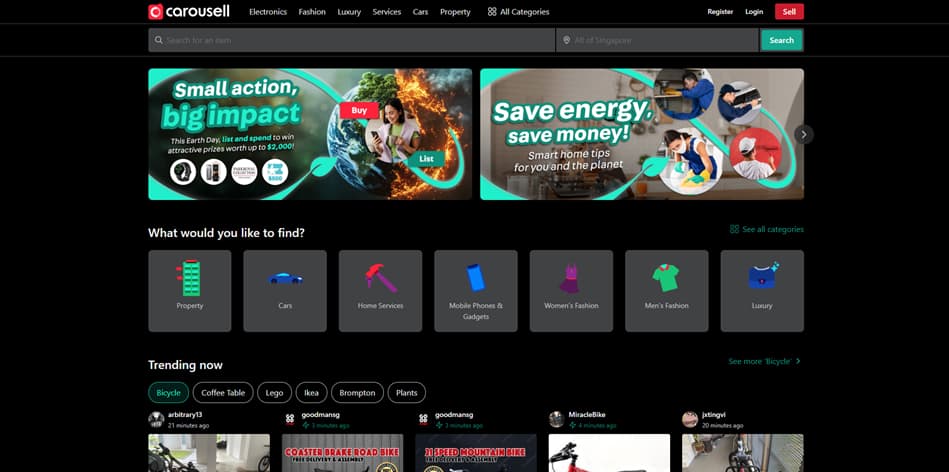Click the grid icon beside See all categories
949x472 pixels.
tap(734, 229)
